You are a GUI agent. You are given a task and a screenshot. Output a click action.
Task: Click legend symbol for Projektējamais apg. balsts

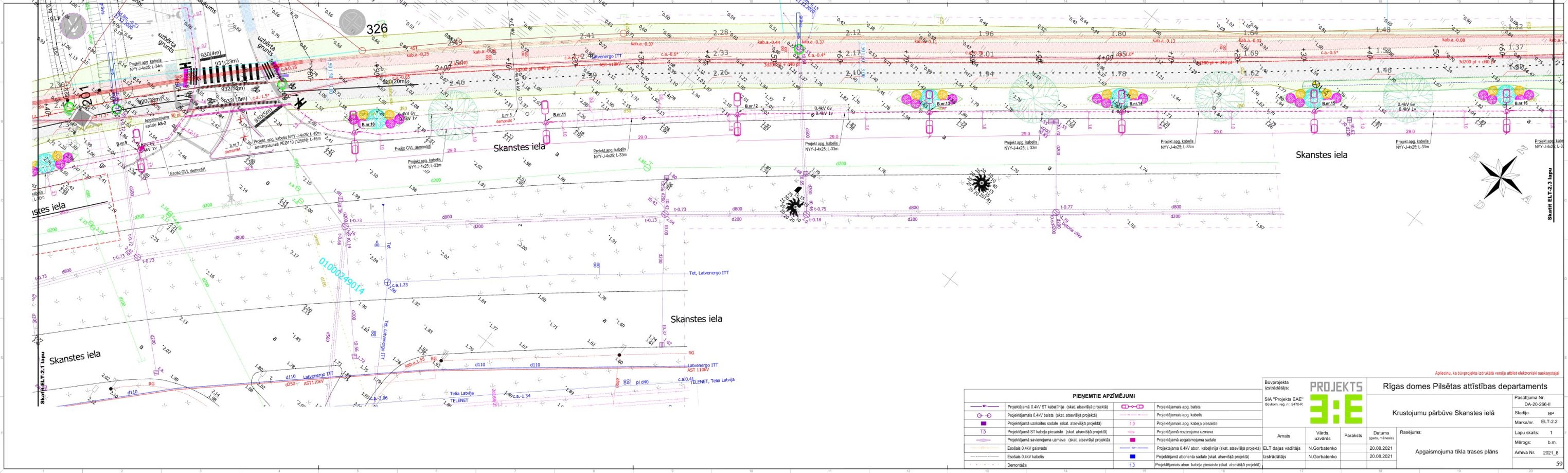[x=1132, y=407]
